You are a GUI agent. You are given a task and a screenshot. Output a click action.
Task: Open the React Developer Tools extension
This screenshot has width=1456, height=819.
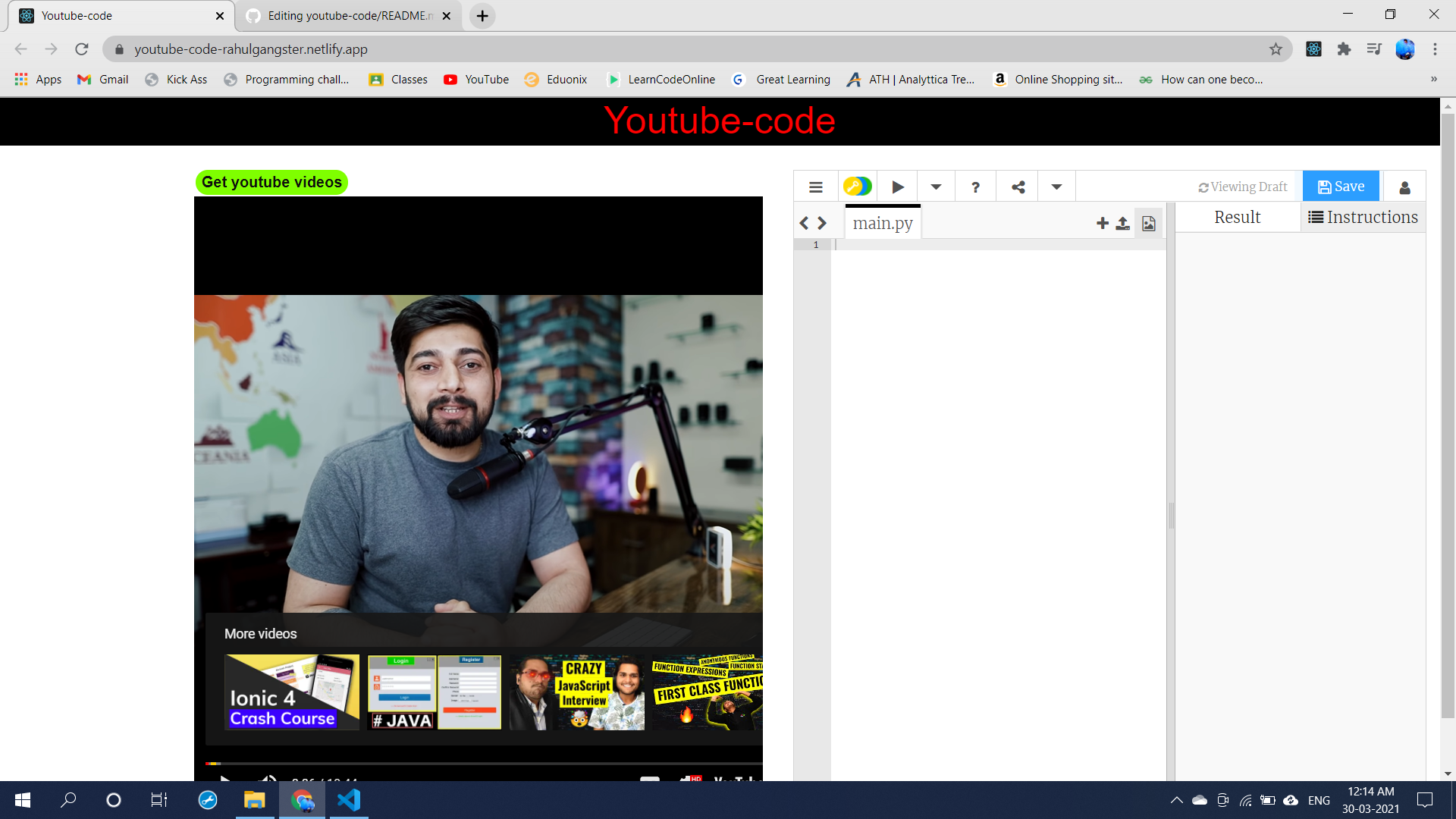(1313, 49)
